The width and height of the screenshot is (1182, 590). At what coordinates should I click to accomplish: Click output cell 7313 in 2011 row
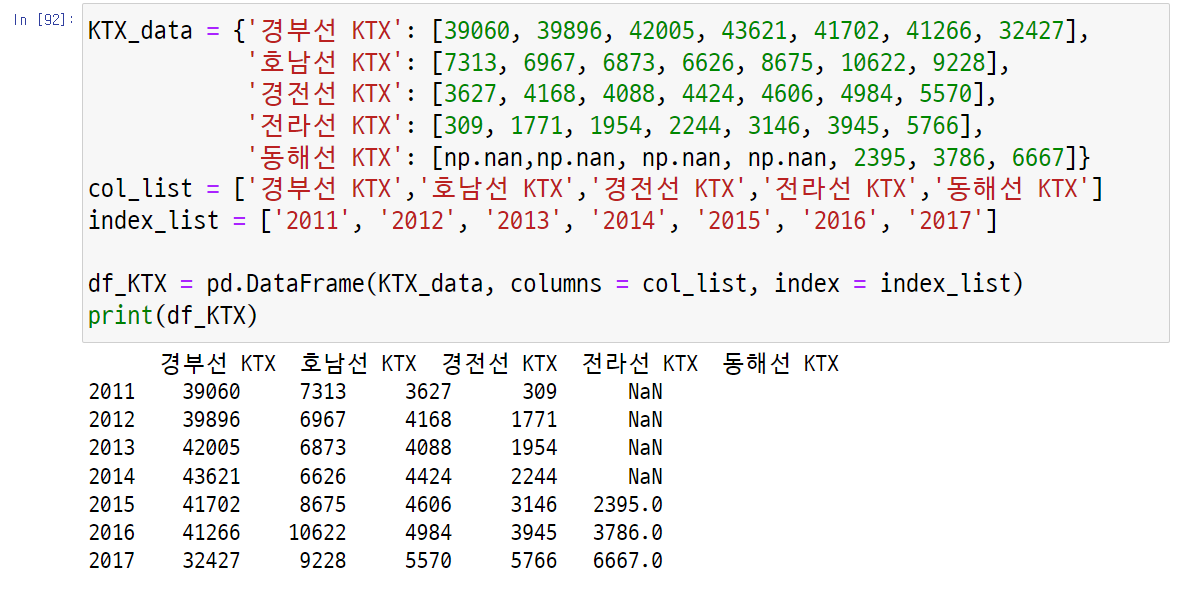323,392
